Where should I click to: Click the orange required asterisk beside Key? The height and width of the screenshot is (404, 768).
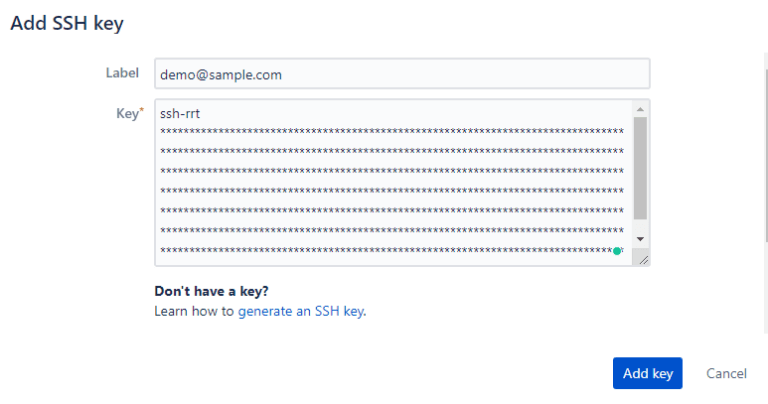pyautogui.click(x=142, y=110)
